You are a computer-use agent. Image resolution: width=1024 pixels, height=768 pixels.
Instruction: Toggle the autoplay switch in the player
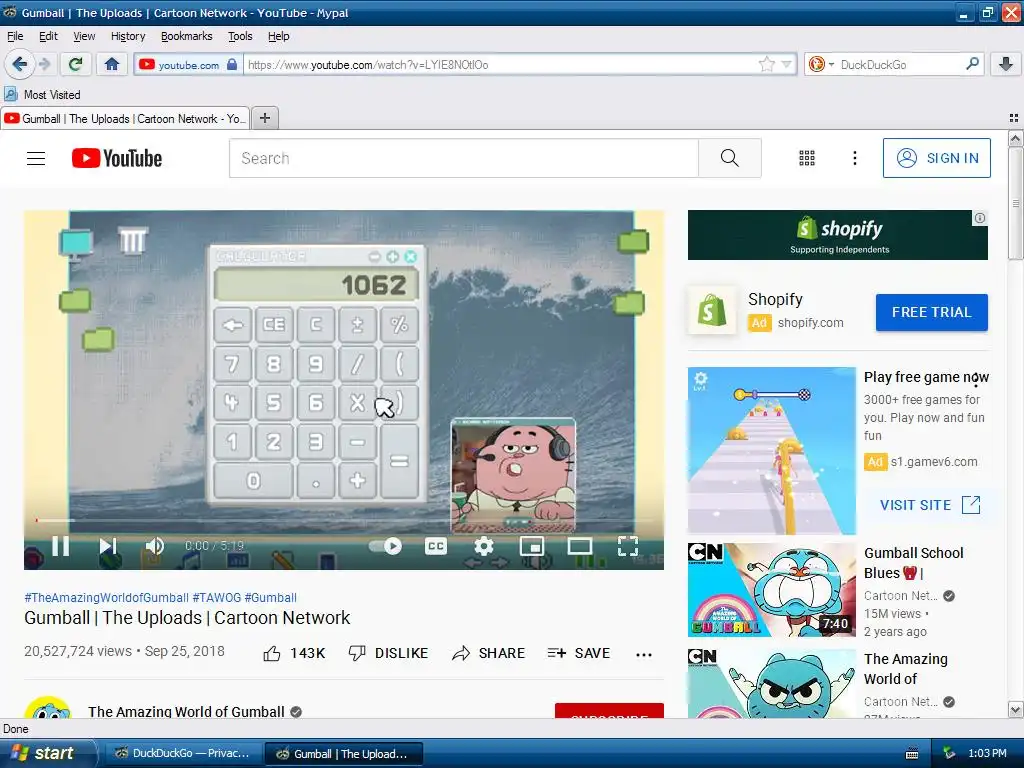[385, 546]
